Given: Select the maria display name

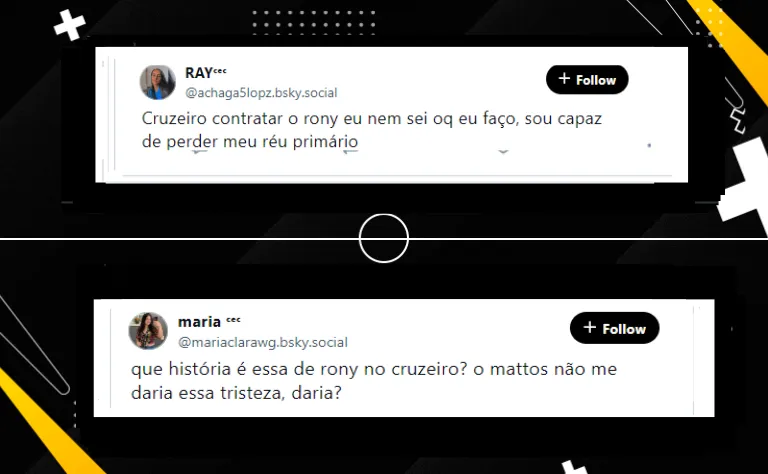Looking at the screenshot, I should (x=199, y=322).
